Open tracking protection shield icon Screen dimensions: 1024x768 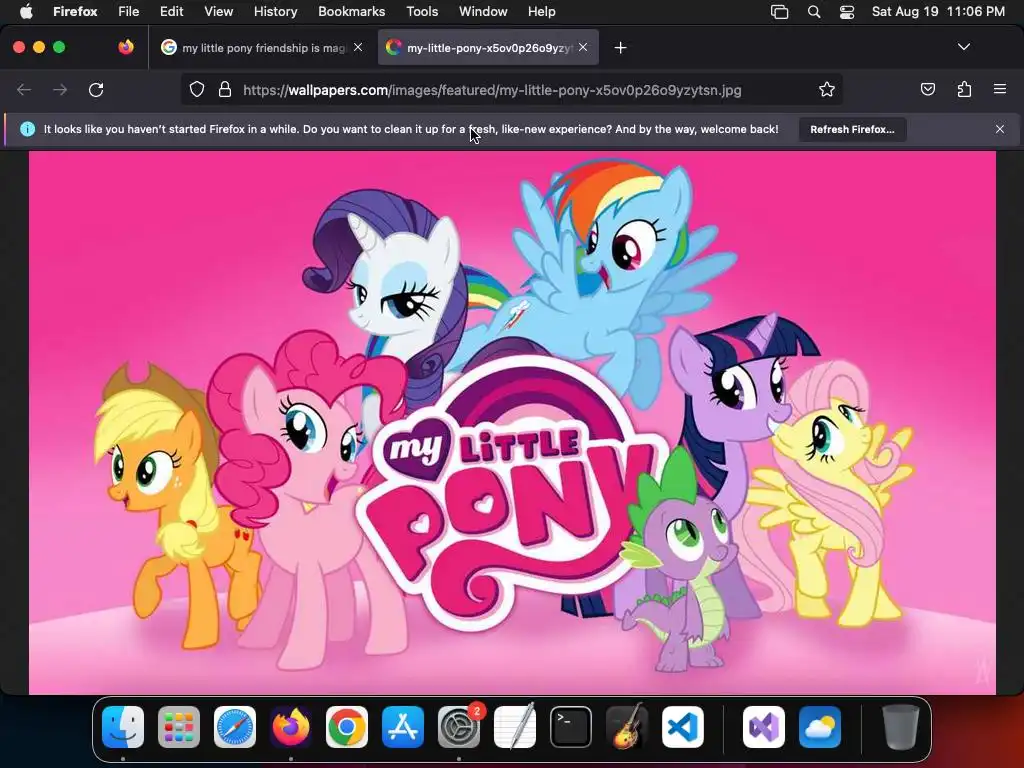197,90
